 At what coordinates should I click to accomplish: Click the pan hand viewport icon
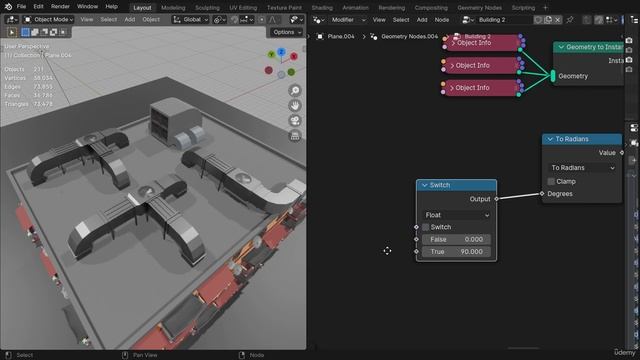(295, 106)
